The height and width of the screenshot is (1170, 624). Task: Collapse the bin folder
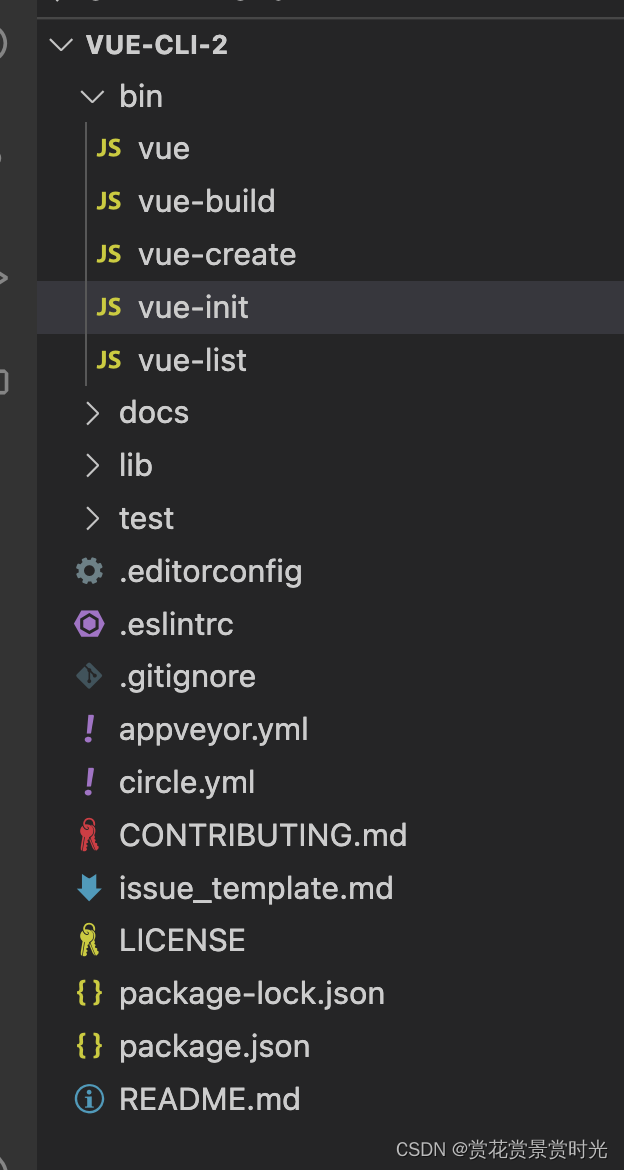(91, 96)
